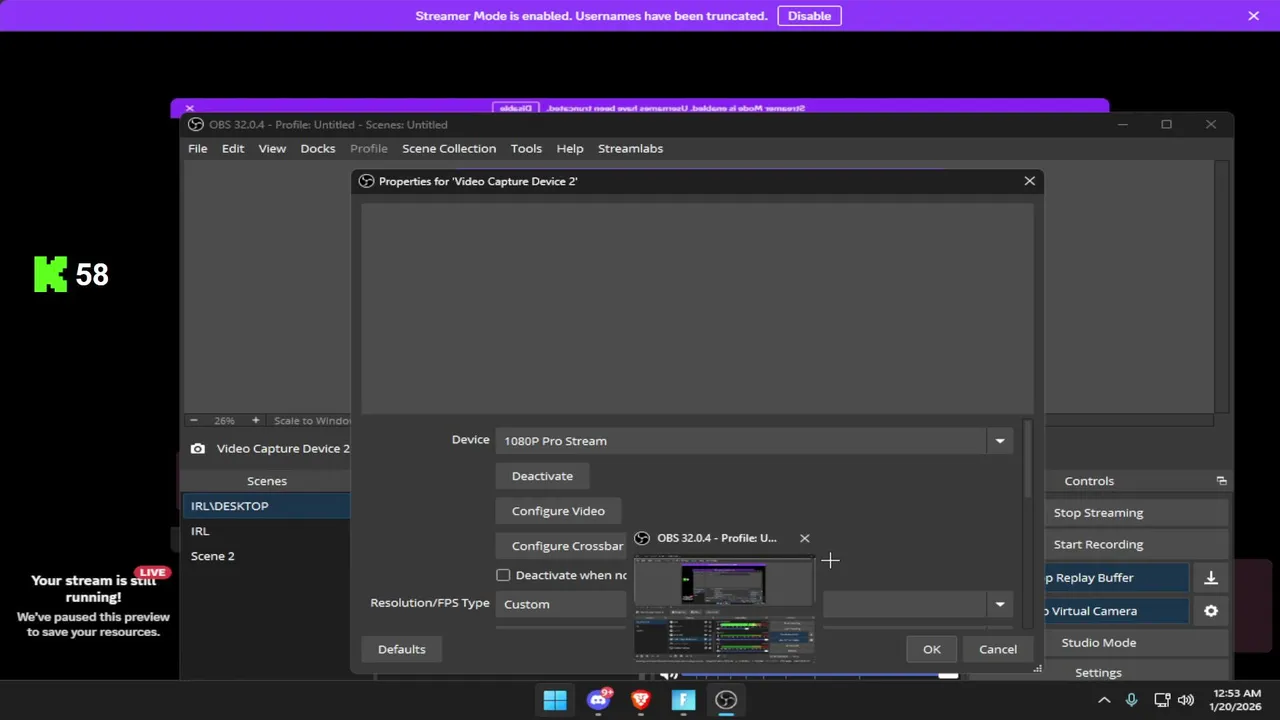Show hidden system tray icons chevron
This screenshot has width=1280, height=720.
tap(1104, 700)
